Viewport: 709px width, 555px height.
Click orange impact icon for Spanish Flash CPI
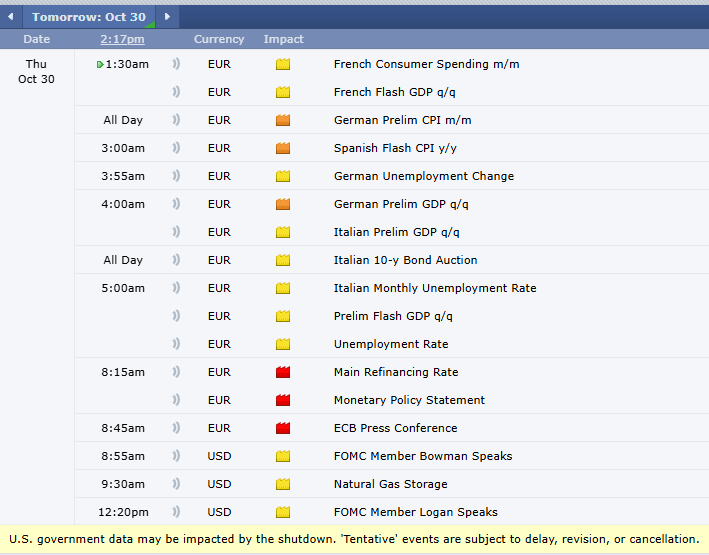tap(283, 148)
